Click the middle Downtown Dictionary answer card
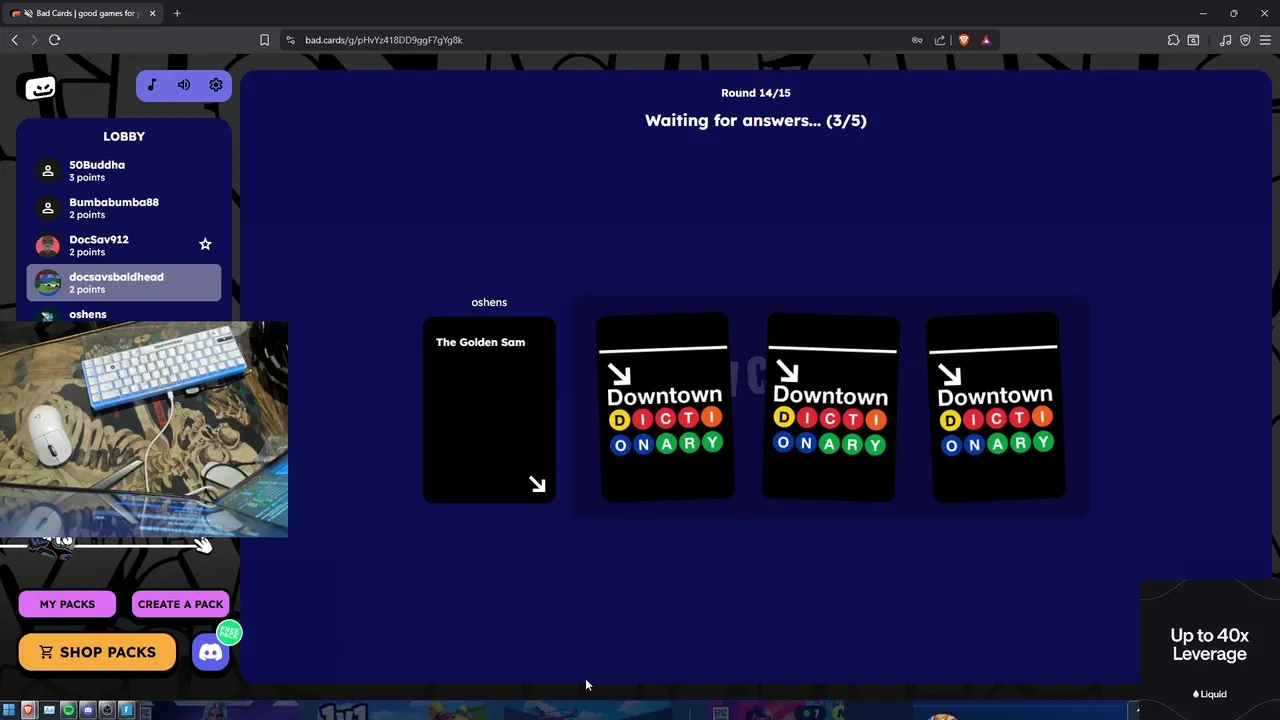Screen dimensions: 1280x720 tap(831, 407)
